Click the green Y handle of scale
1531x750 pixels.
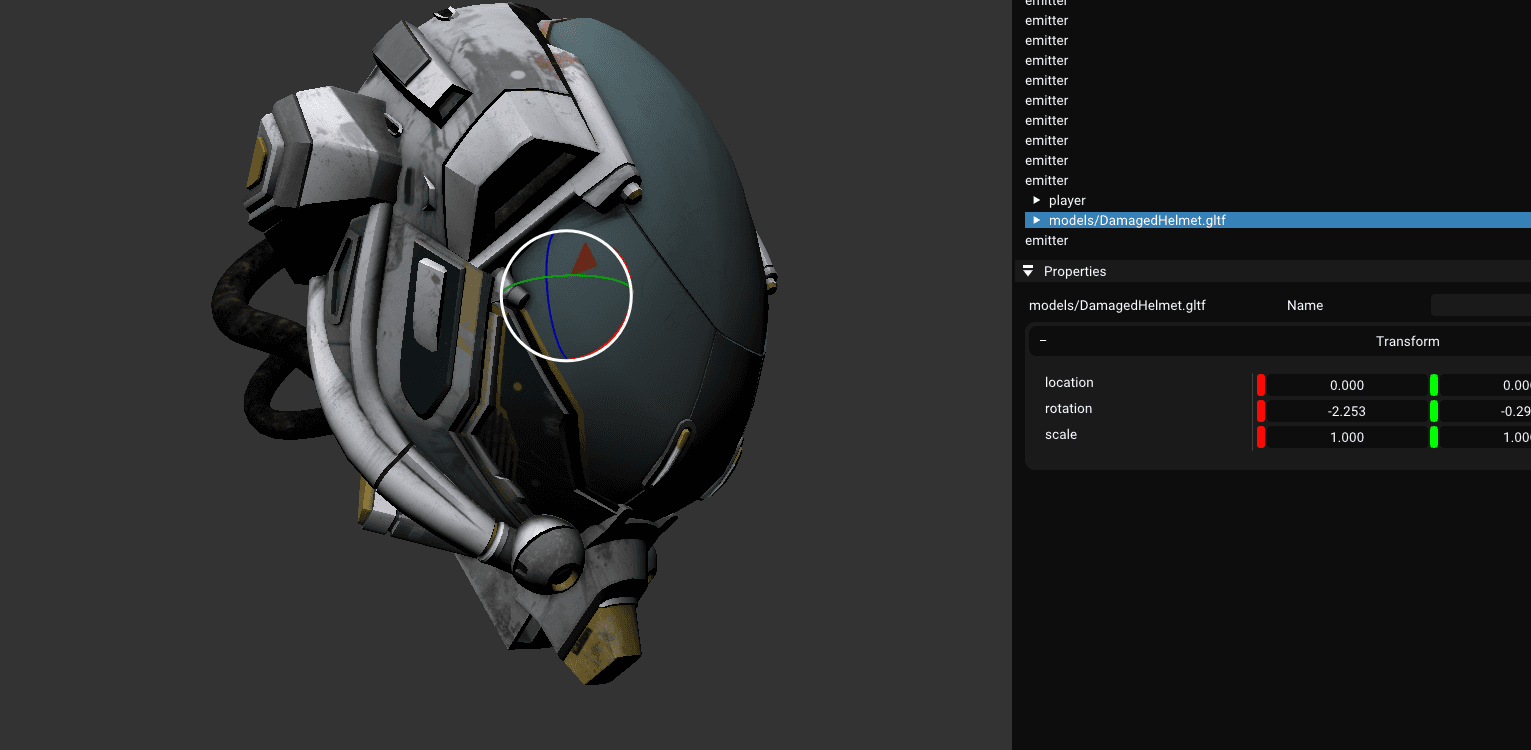tap(1434, 437)
